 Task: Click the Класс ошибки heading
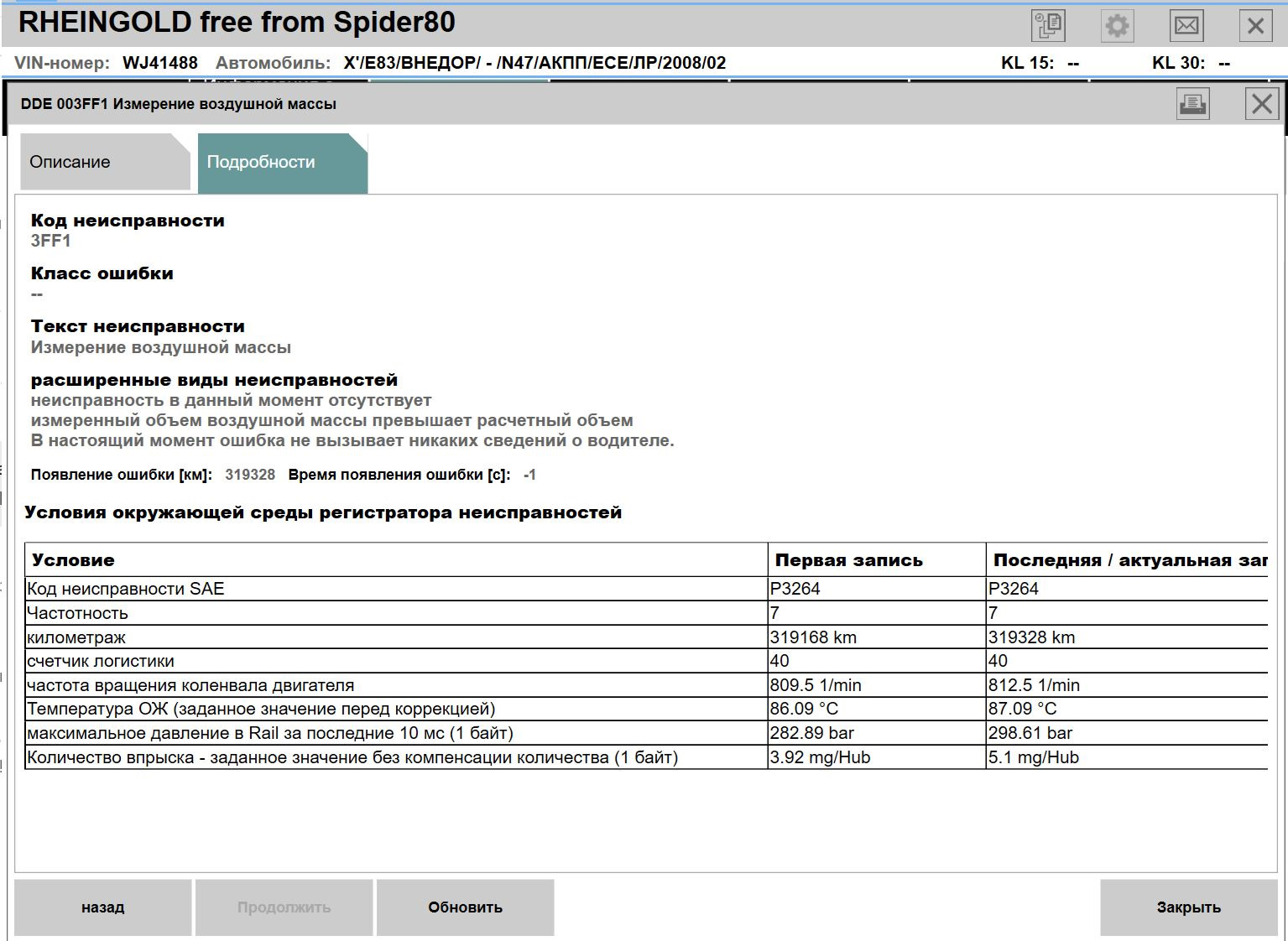pos(102,273)
